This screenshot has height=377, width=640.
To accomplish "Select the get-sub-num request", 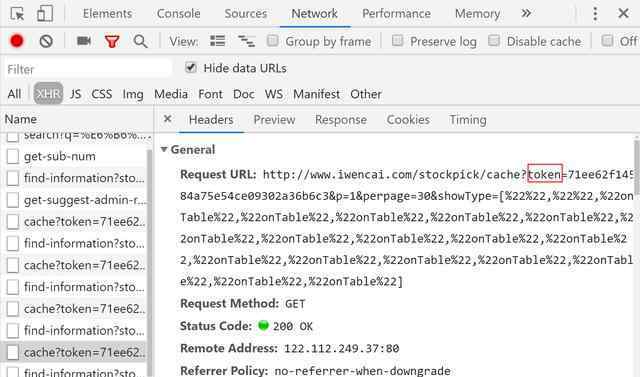I will [60, 156].
